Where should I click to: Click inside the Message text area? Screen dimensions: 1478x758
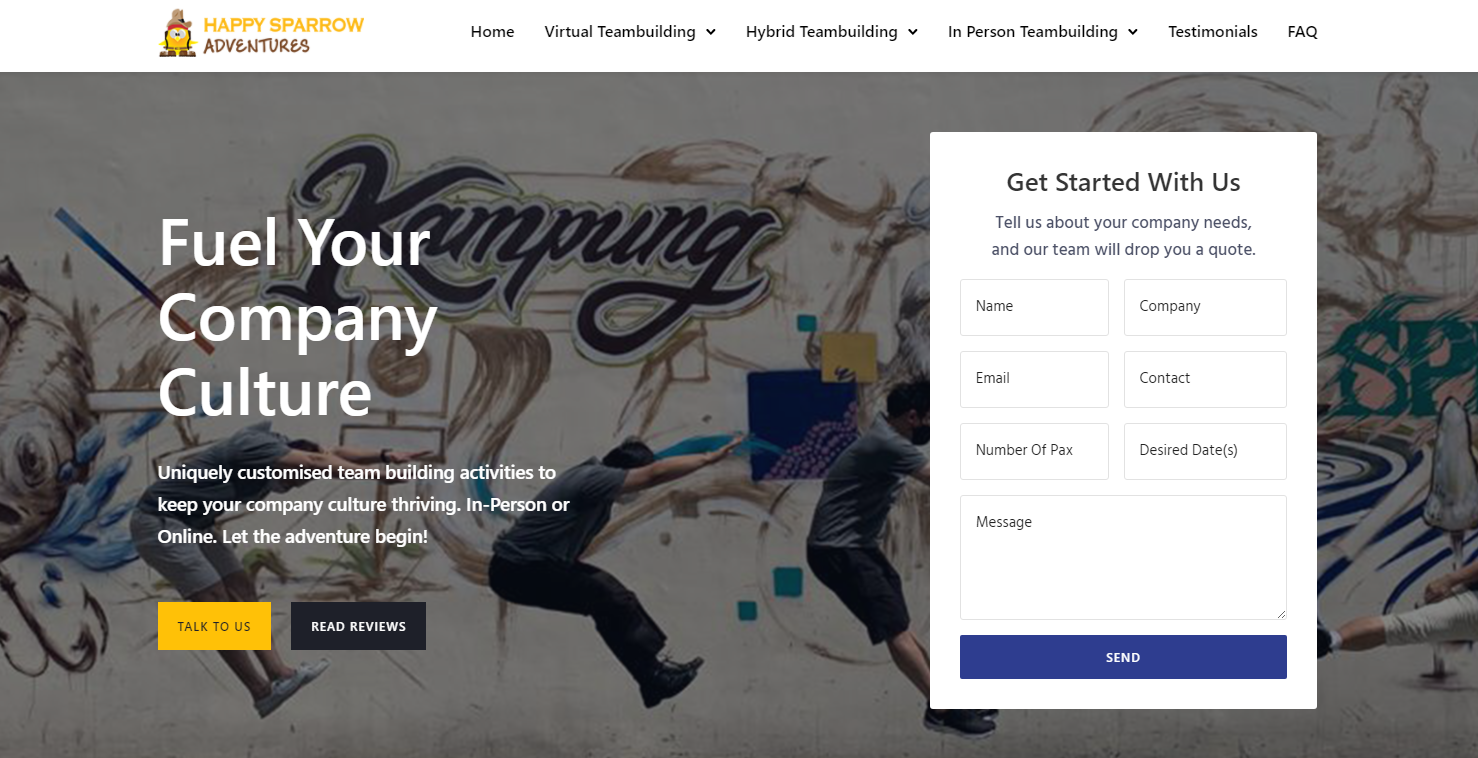point(1123,557)
